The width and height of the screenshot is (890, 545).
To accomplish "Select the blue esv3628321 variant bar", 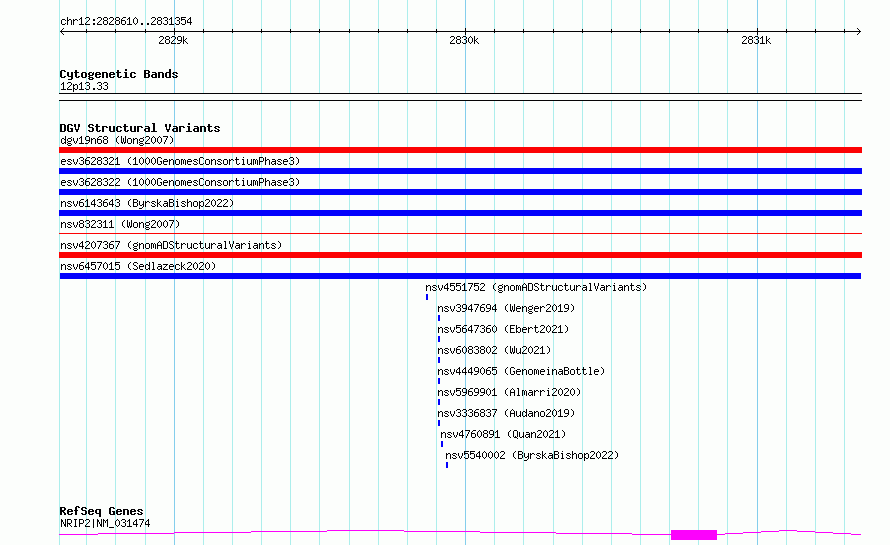I will [x=460, y=171].
